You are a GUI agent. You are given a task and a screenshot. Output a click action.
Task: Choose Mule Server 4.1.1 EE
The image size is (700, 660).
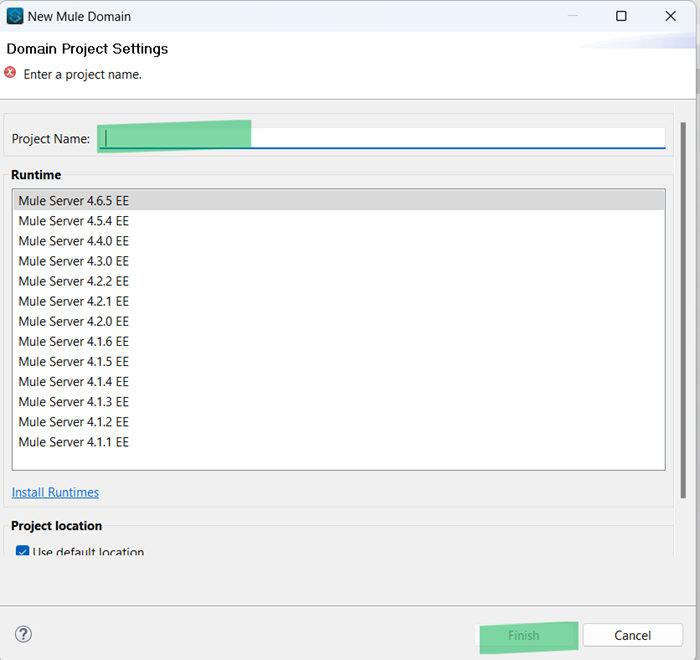74,442
